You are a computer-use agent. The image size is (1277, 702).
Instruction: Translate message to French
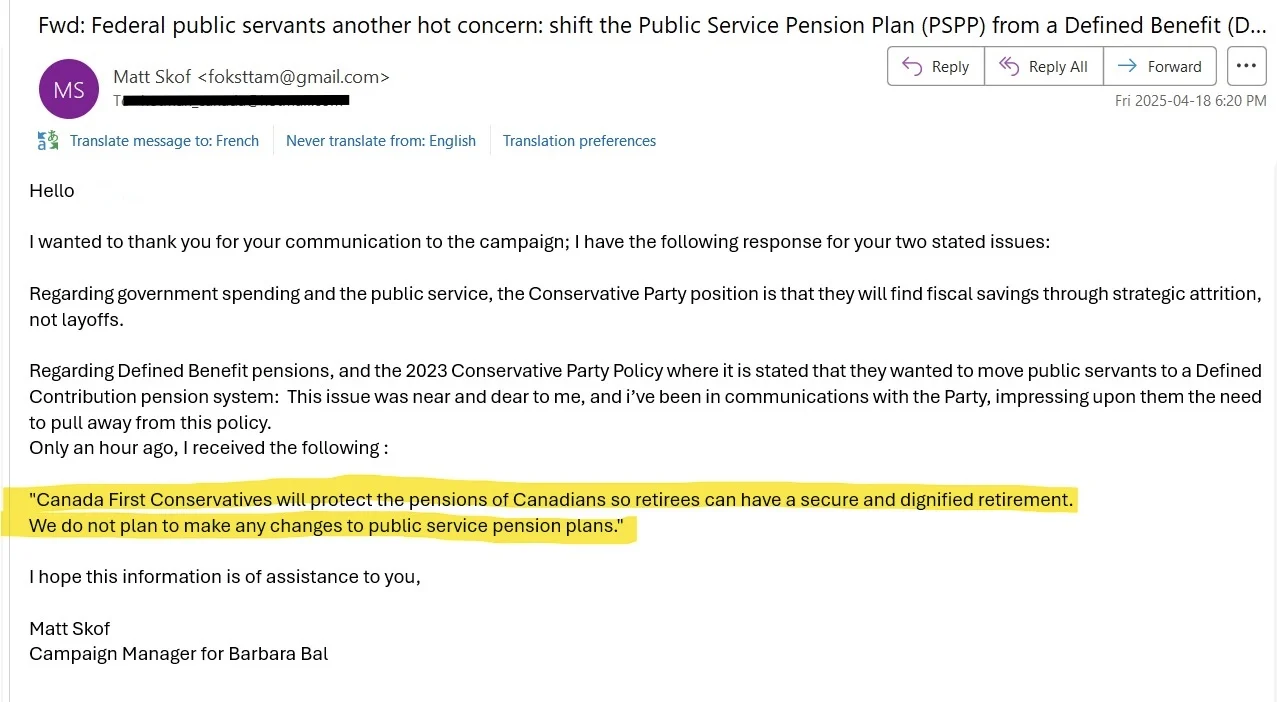click(164, 141)
